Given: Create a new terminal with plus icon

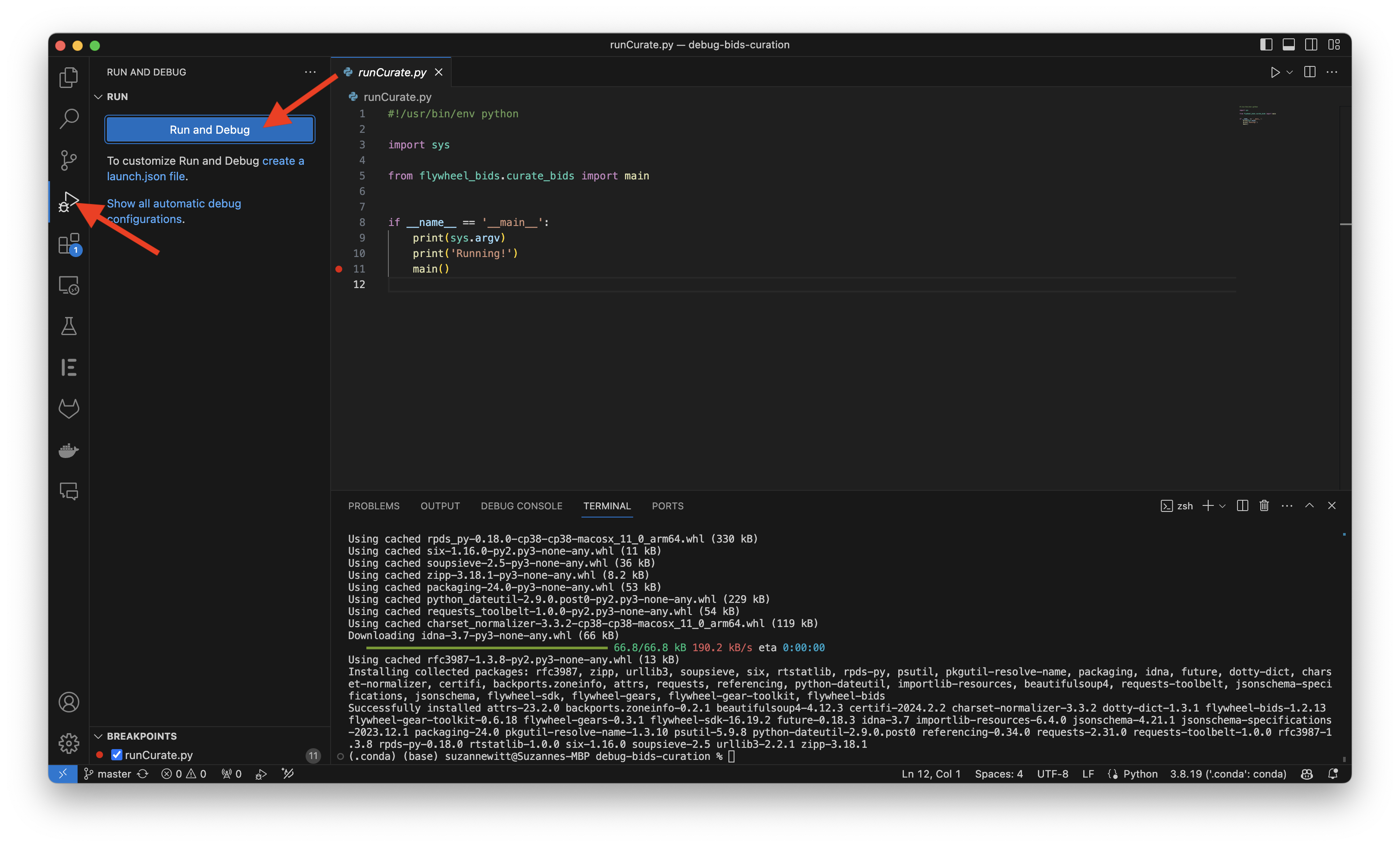Looking at the screenshot, I should (x=1208, y=505).
